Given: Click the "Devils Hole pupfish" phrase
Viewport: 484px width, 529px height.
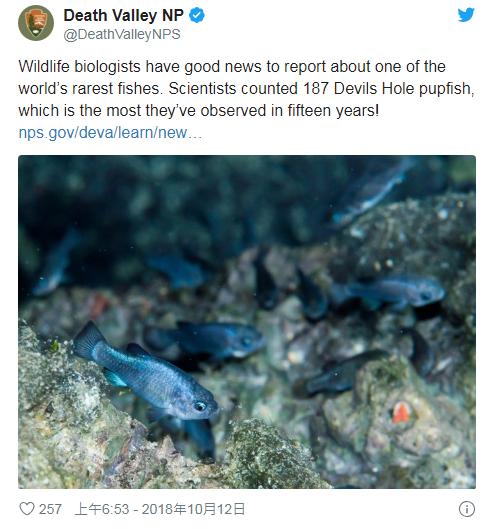Looking at the screenshot, I should coord(404,88).
